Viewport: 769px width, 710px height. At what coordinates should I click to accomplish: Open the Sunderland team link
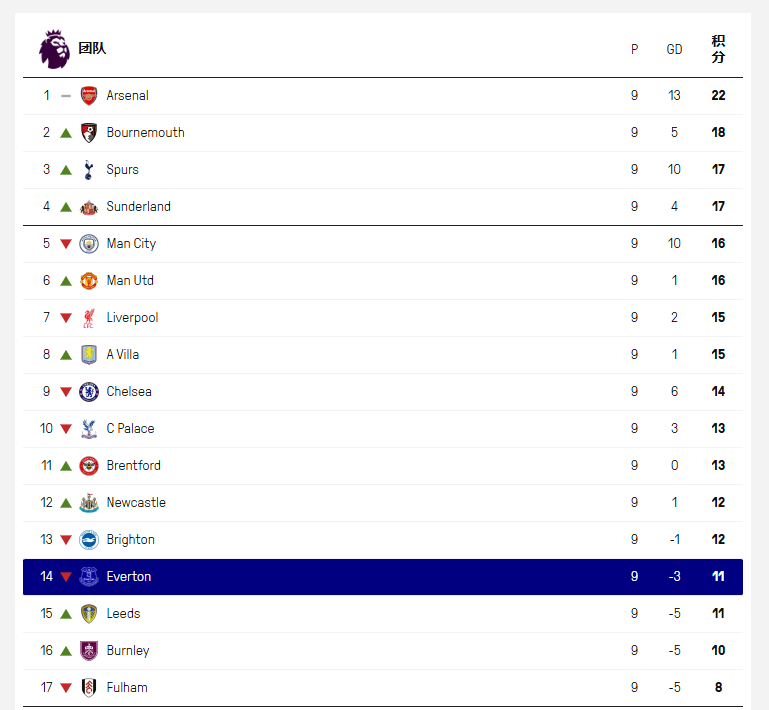click(x=138, y=207)
